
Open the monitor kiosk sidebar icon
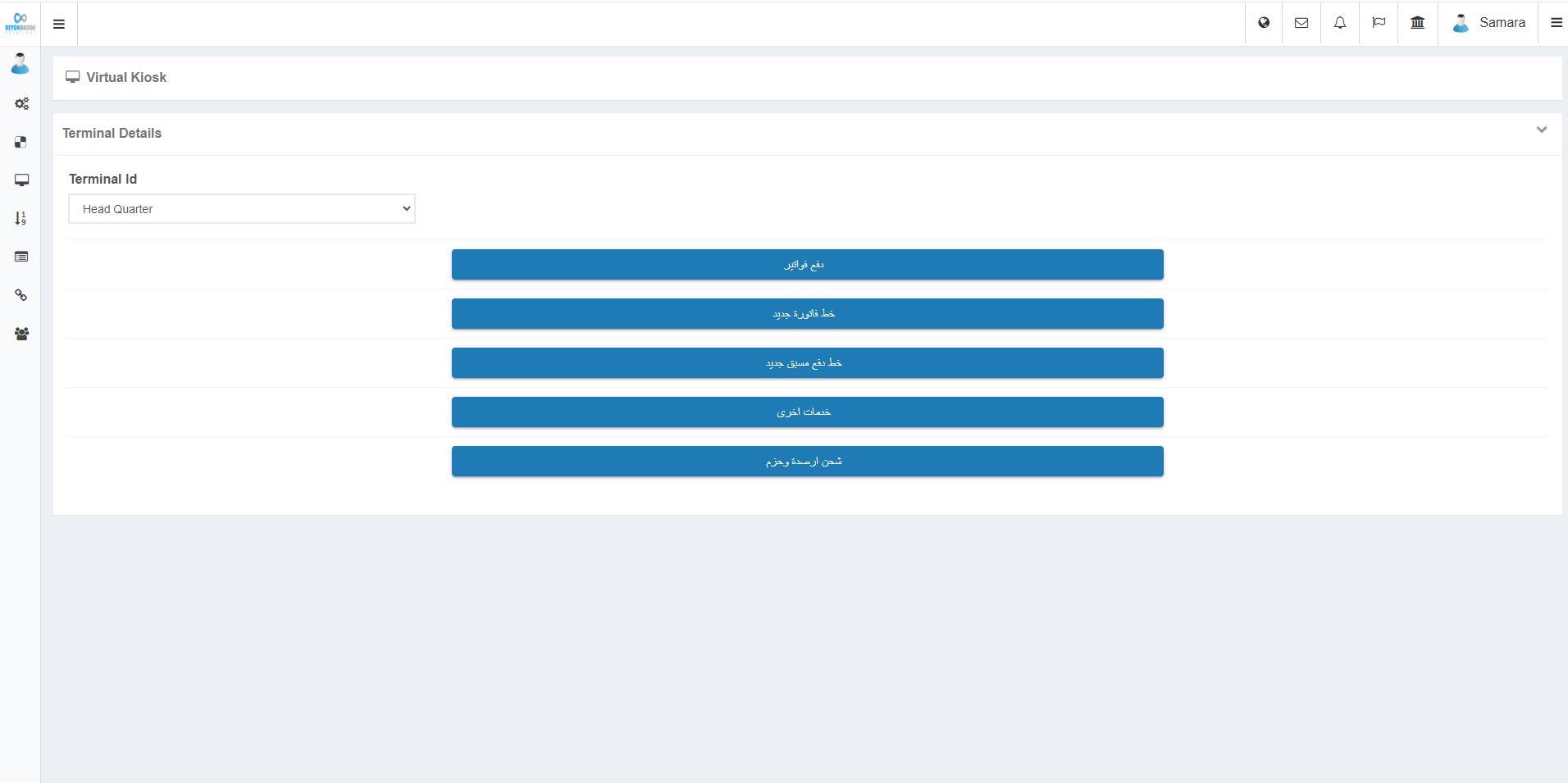[21, 180]
